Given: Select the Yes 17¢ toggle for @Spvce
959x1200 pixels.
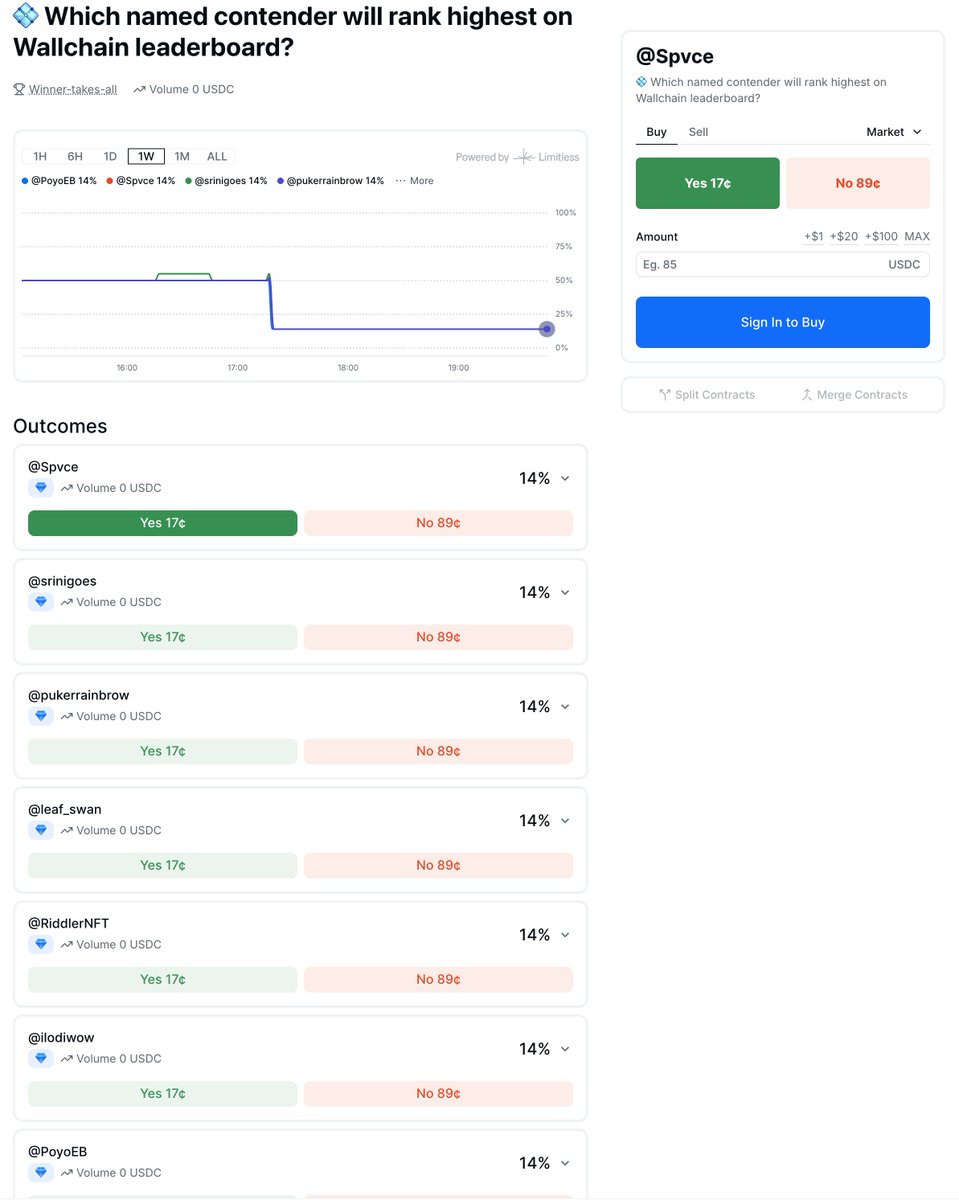Looking at the screenshot, I should 162,522.
